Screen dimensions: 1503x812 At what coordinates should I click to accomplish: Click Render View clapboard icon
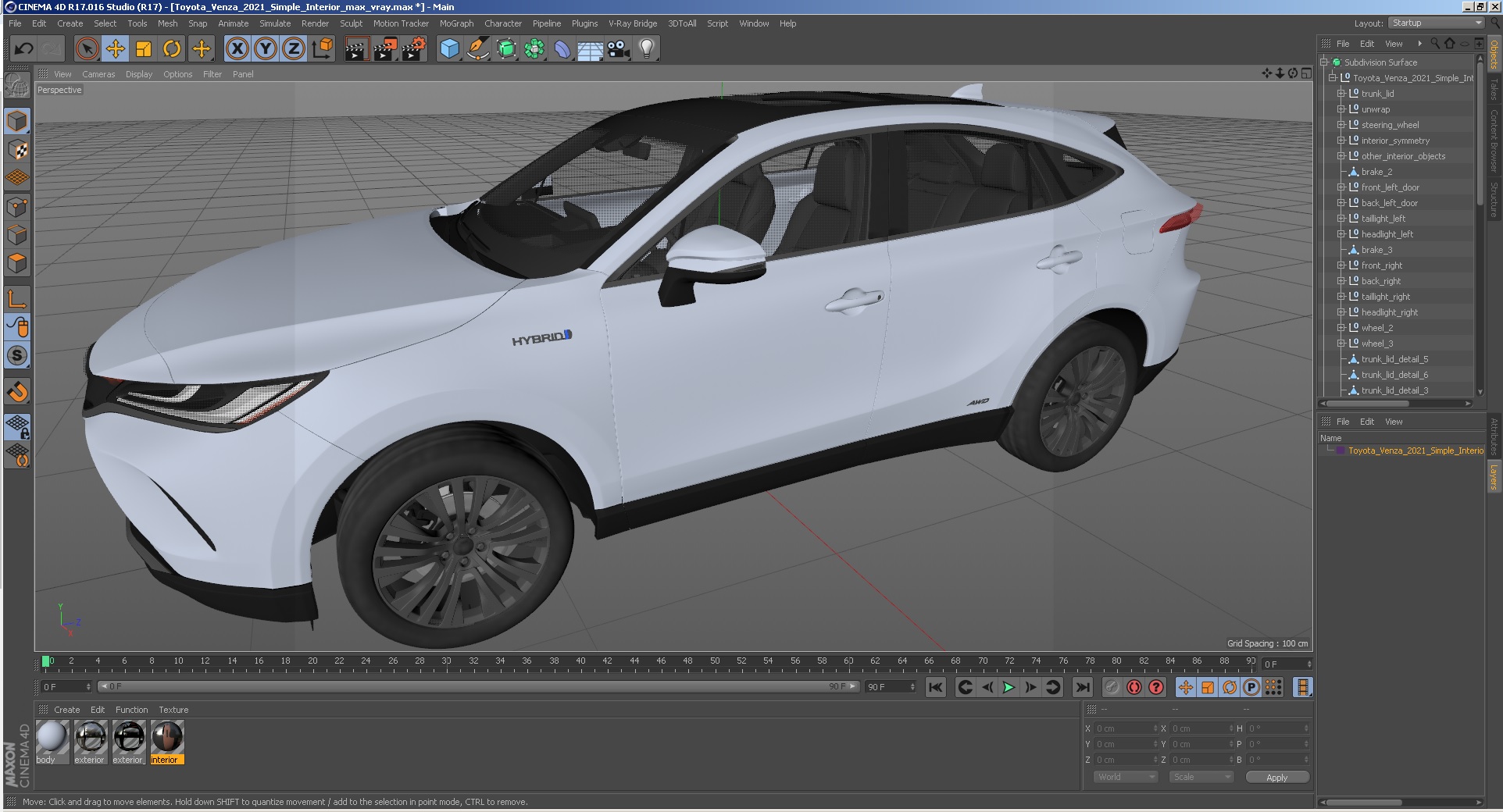(356, 49)
